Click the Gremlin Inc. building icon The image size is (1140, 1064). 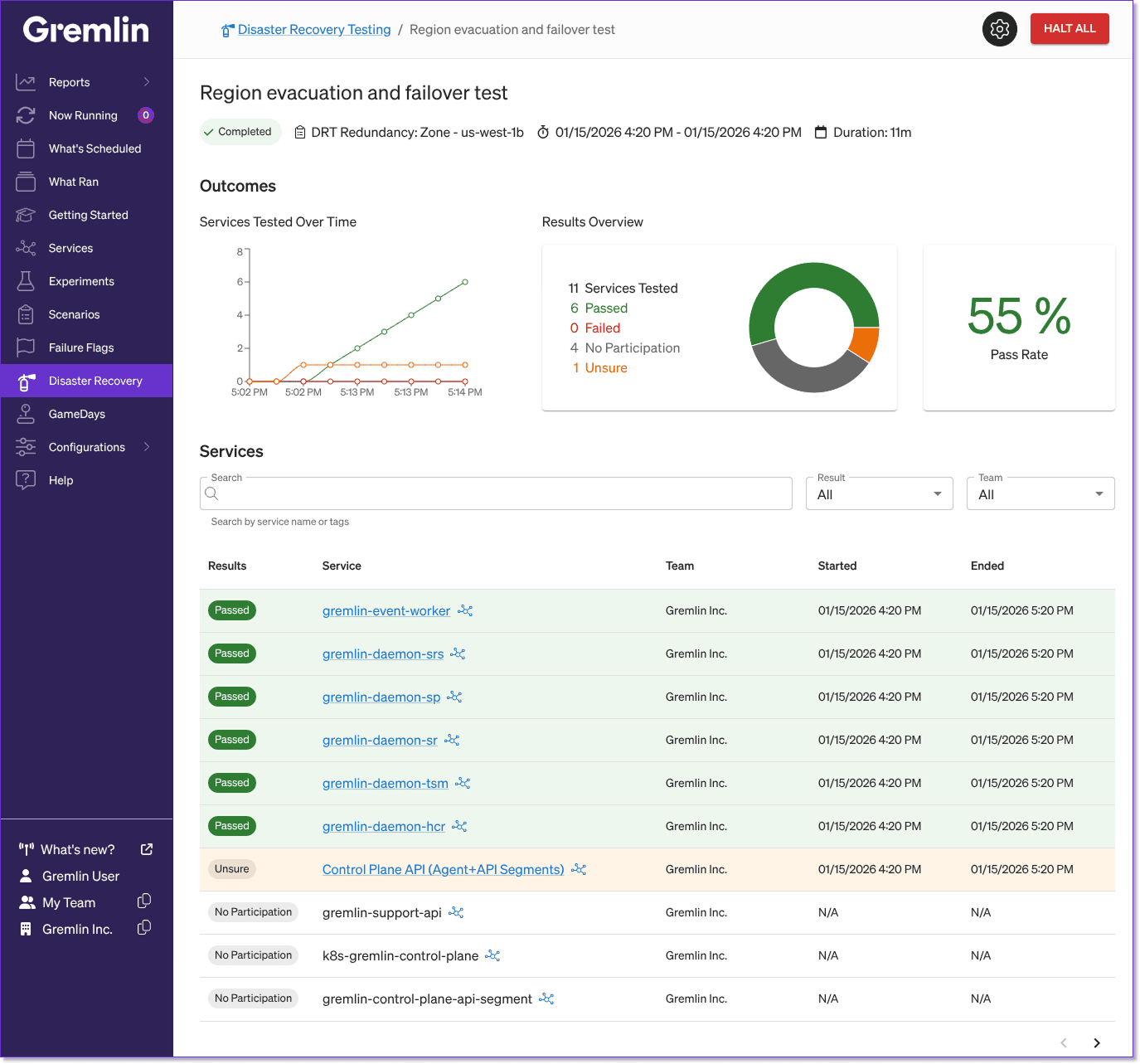pyautogui.click(x=26, y=929)
